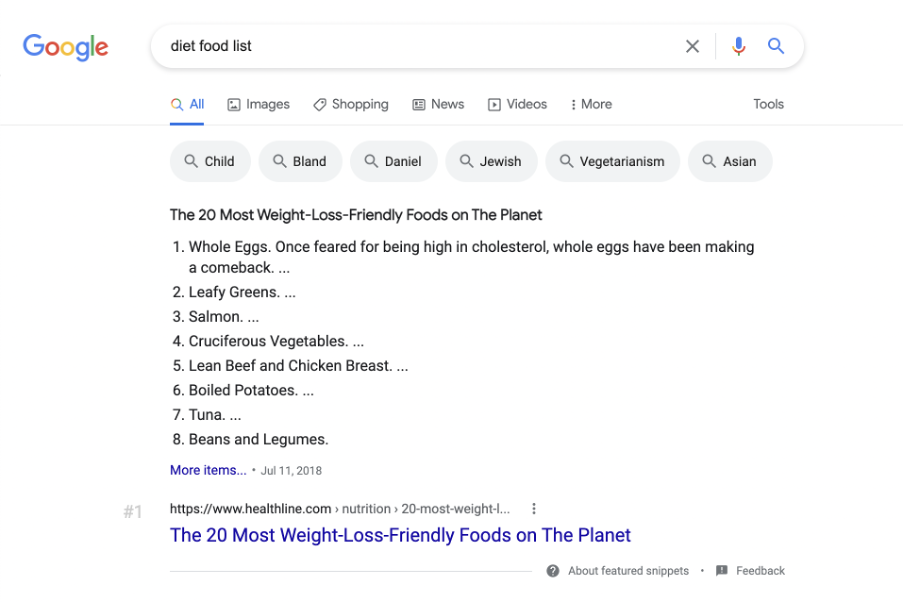Select the Vegetarianism suggestion chip
The image size is (904, 602).
pos(612,161)
